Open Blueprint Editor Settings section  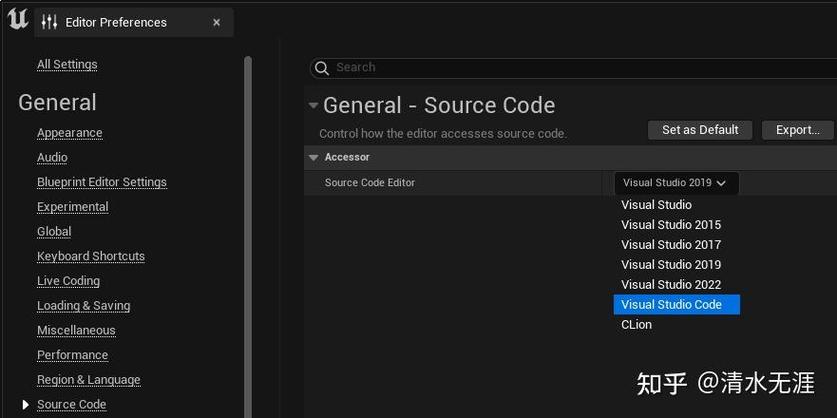click(102, 182)
